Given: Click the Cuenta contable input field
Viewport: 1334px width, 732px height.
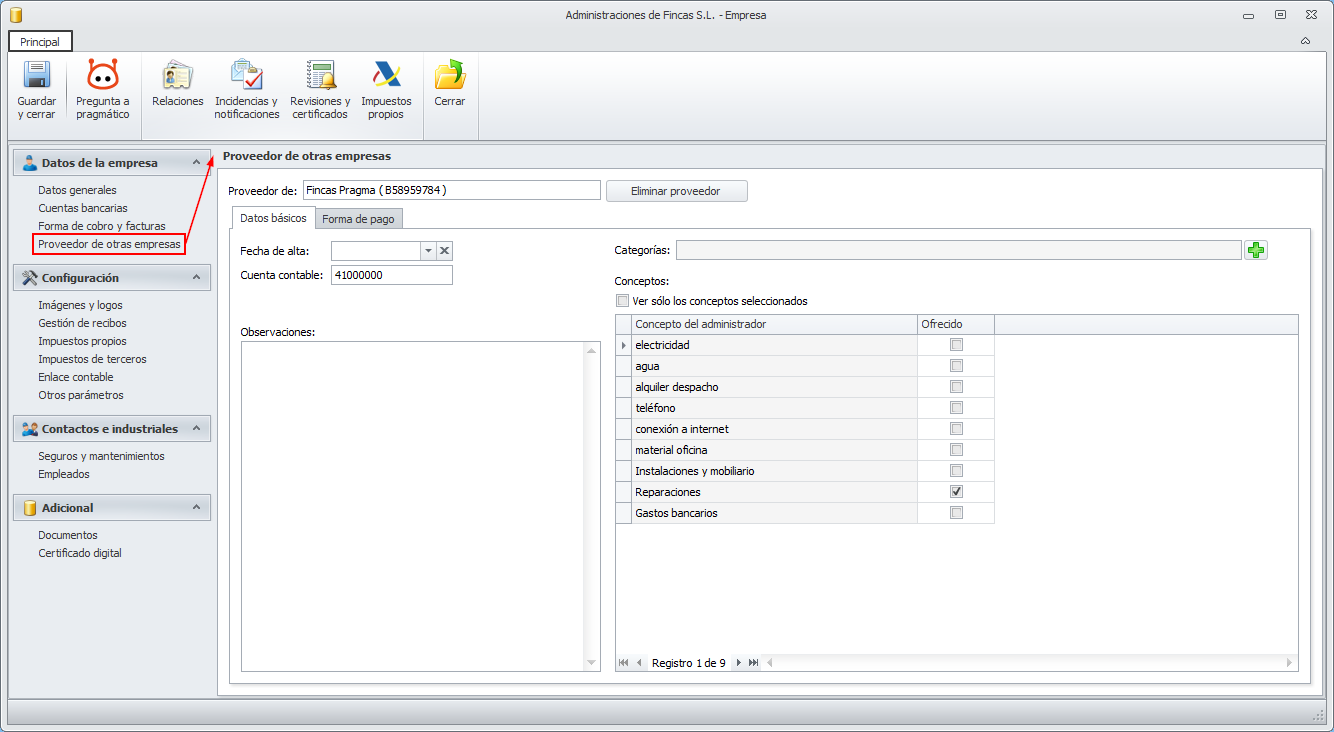Looking at the screenshot, I should point(391,275).
